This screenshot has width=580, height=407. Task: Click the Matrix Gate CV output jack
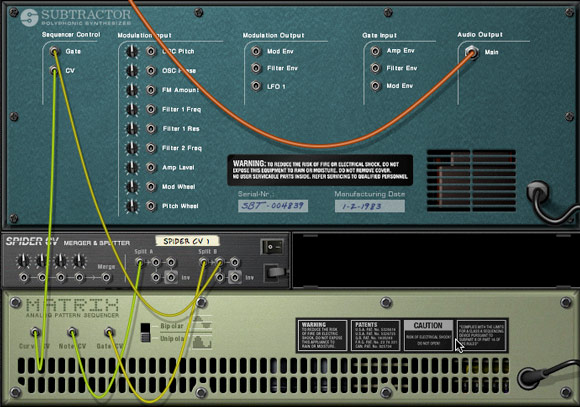click(x=109, y=332)
